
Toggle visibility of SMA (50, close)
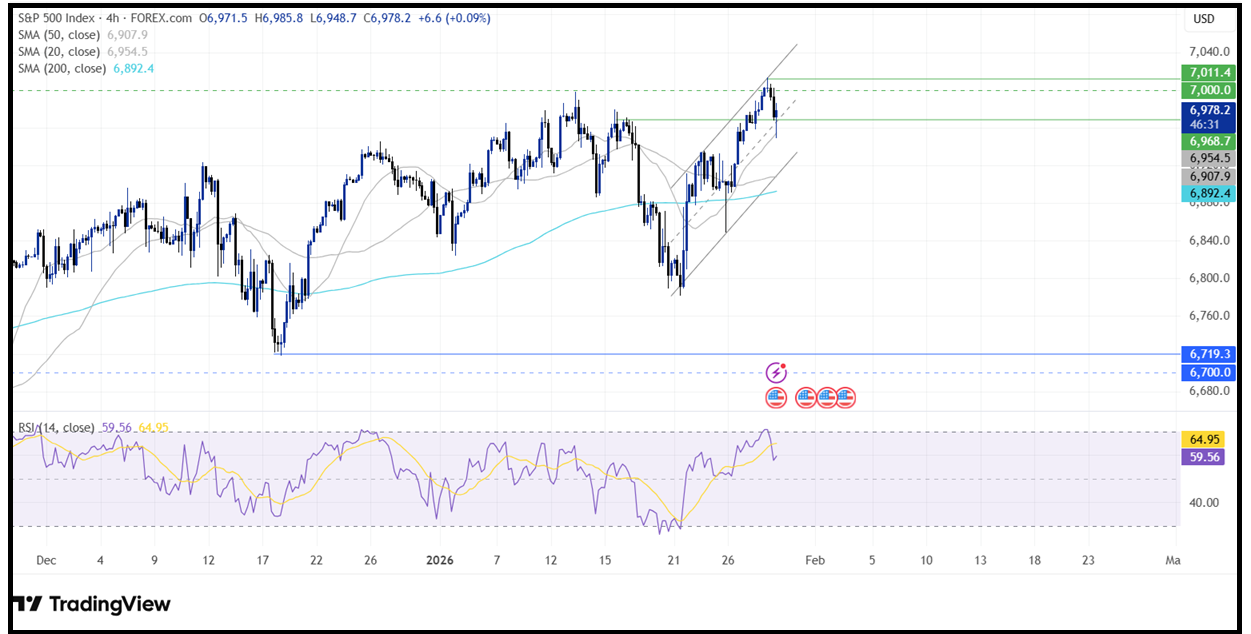[60, 34]
